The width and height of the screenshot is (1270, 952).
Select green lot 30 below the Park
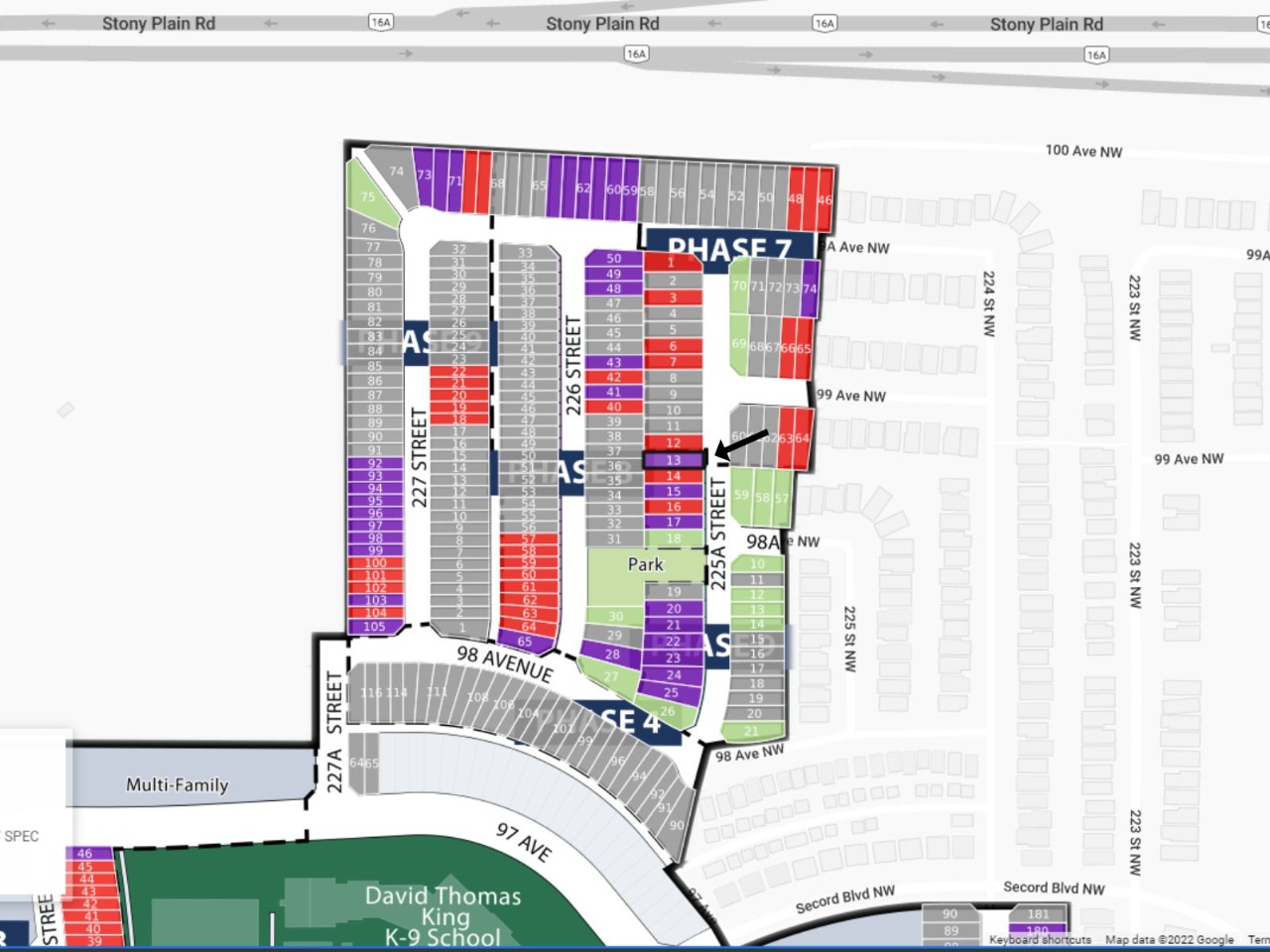[x=615, y=616]
